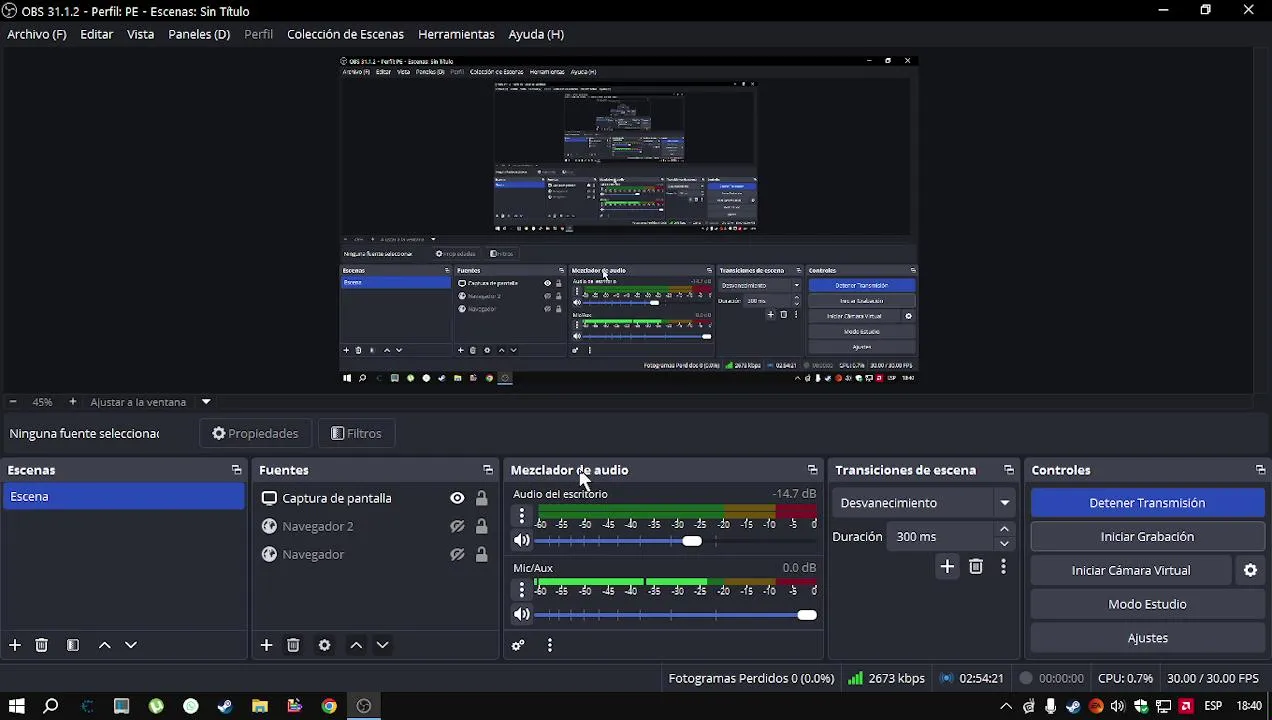Show hidden system tray icons
Viewport: 1272px width, 720px height.
[1005, 706]
